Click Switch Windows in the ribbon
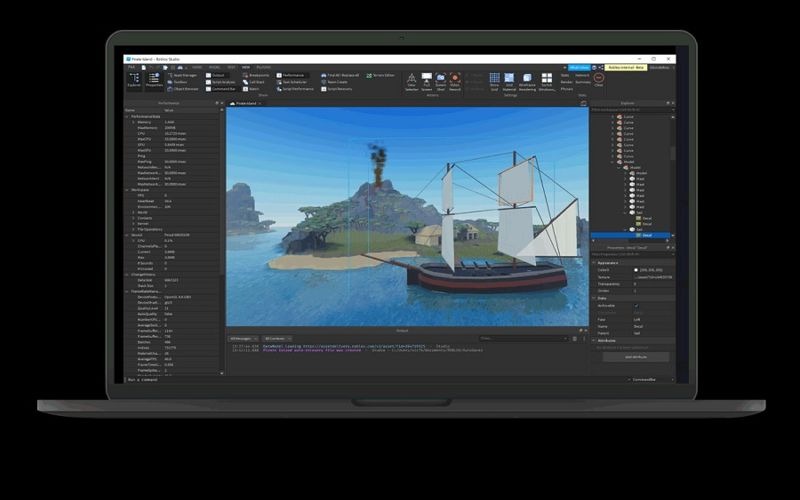 point(546,82)
